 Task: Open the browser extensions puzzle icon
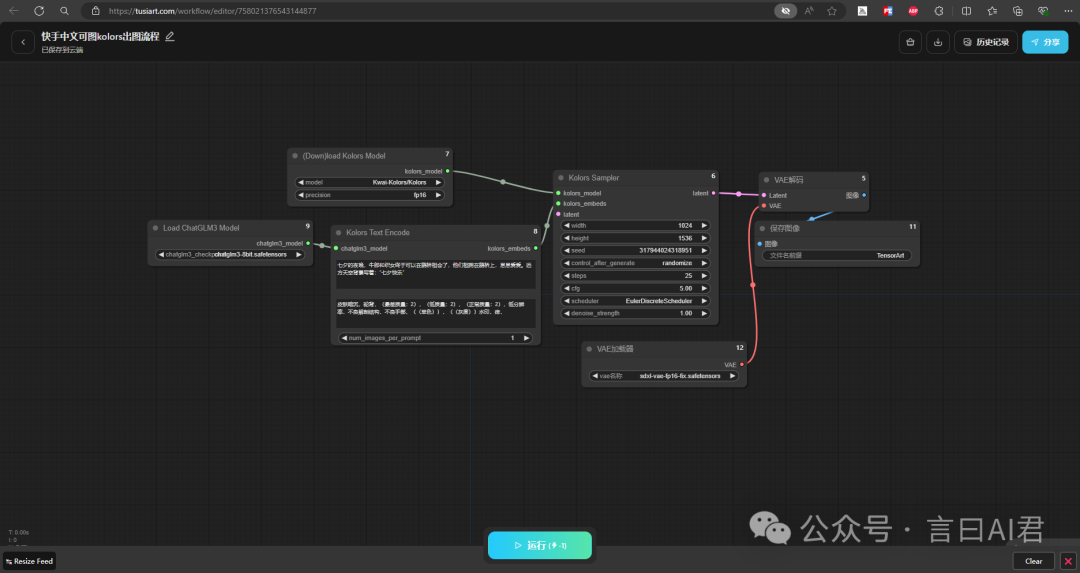pyautogui.click(x=939, y=11)
